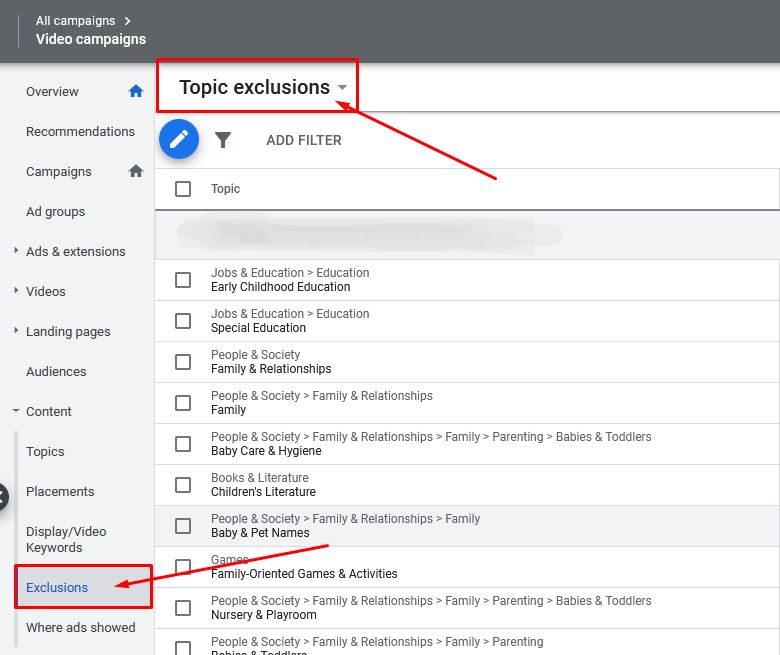
Task: Click the home icon beside Overview
Action: click(x=136, y=91)
